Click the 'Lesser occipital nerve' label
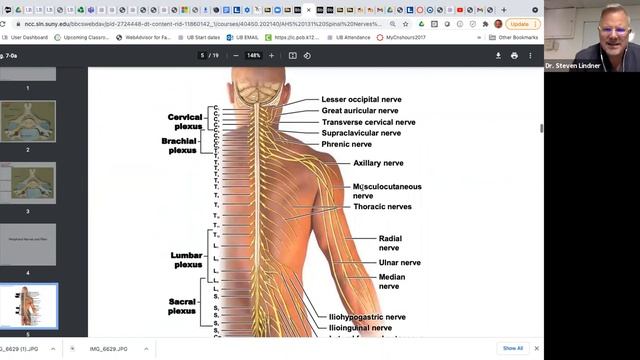The height and width of the screenshot is (360, 640). 361,99
